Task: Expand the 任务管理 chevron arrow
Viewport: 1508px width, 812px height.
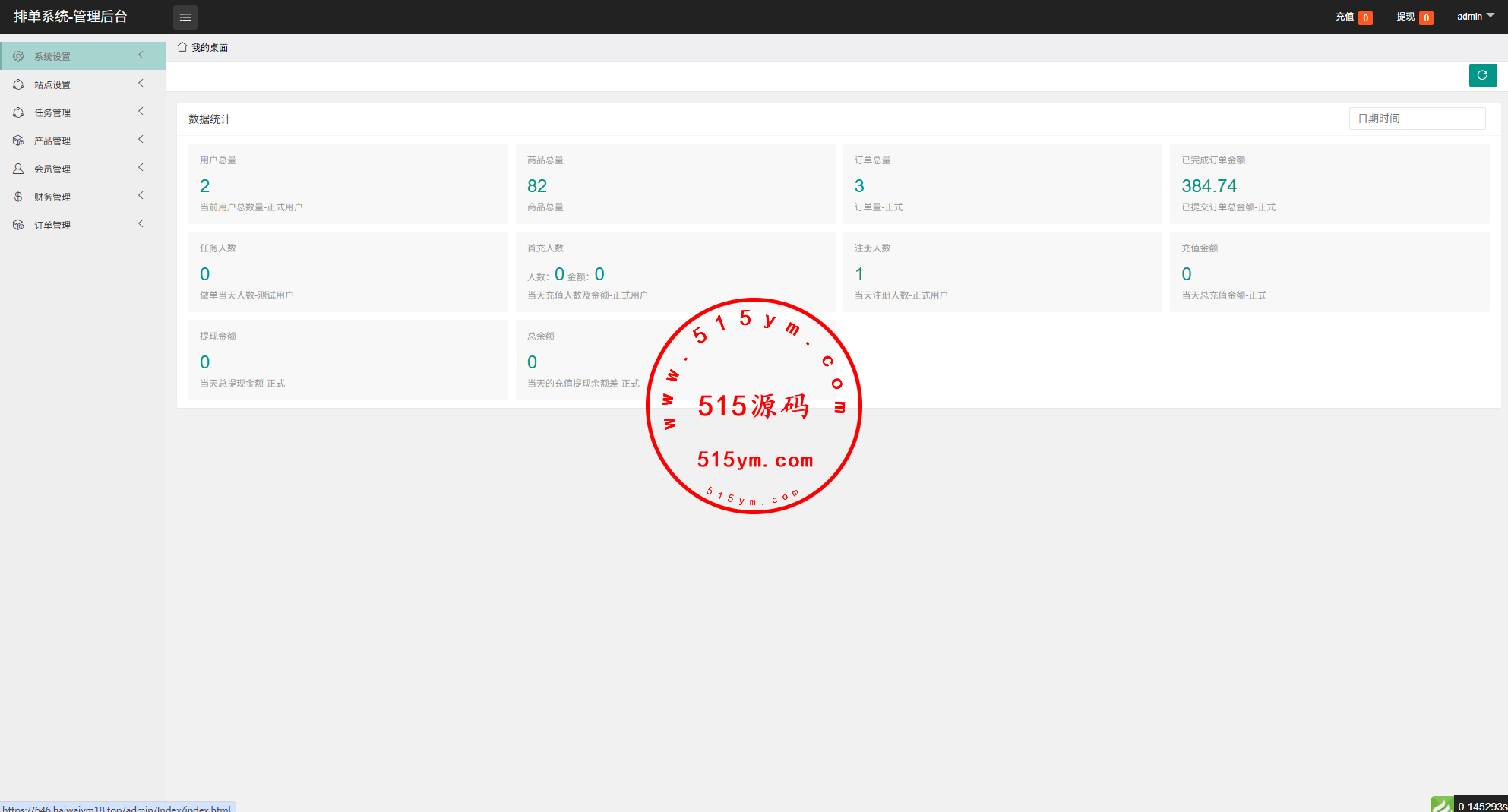Action: point(141,112)
